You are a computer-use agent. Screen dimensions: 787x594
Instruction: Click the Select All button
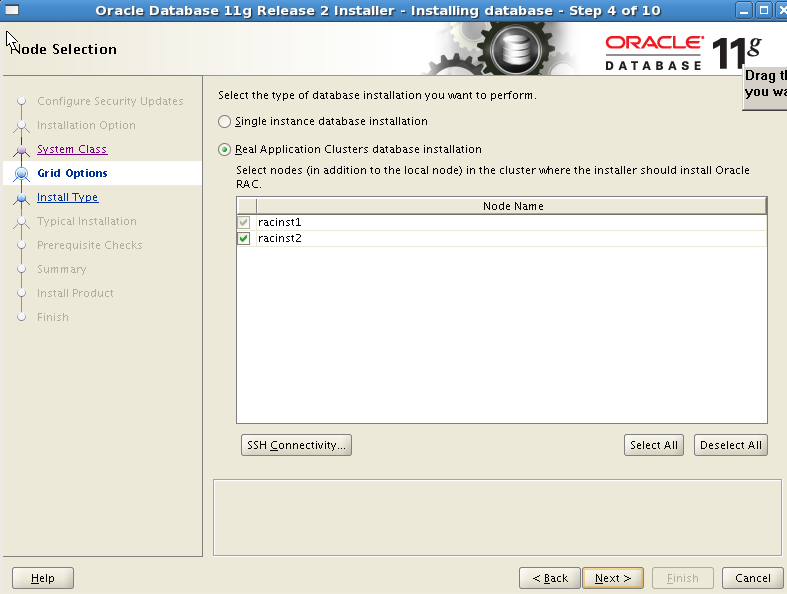pyautogui.click(x=653, y=445)
